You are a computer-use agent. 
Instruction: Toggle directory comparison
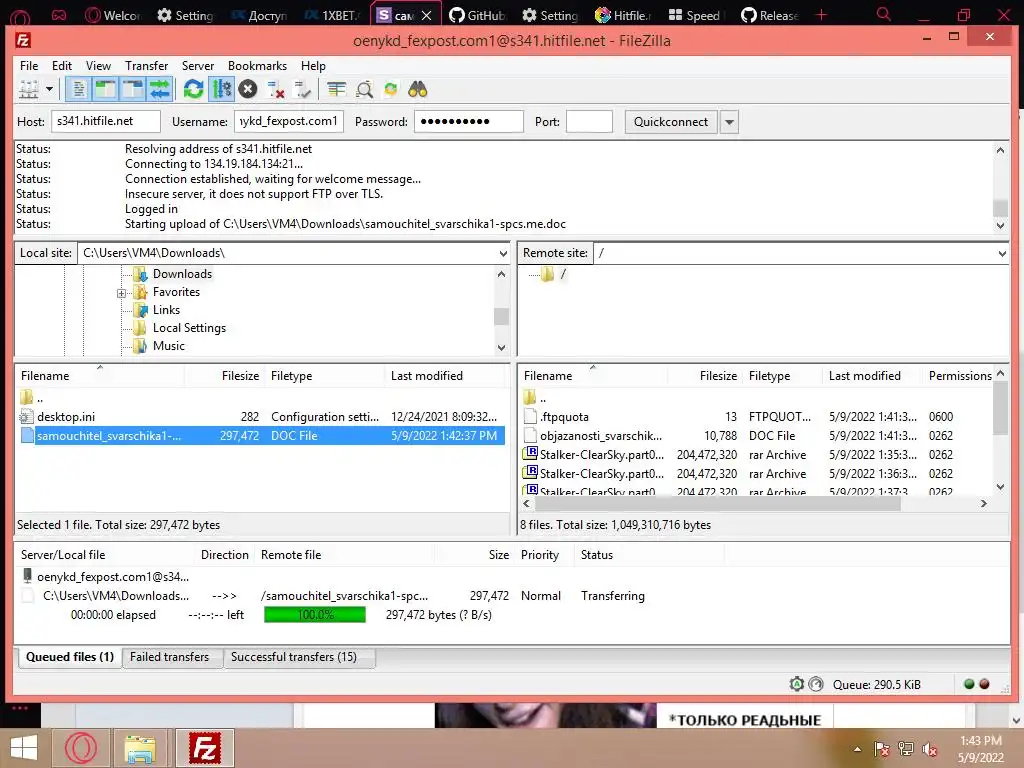pos(364,89)
